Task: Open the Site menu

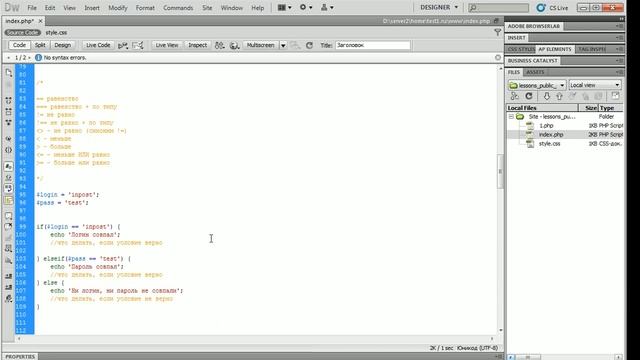Action: [x=207, y=8]
